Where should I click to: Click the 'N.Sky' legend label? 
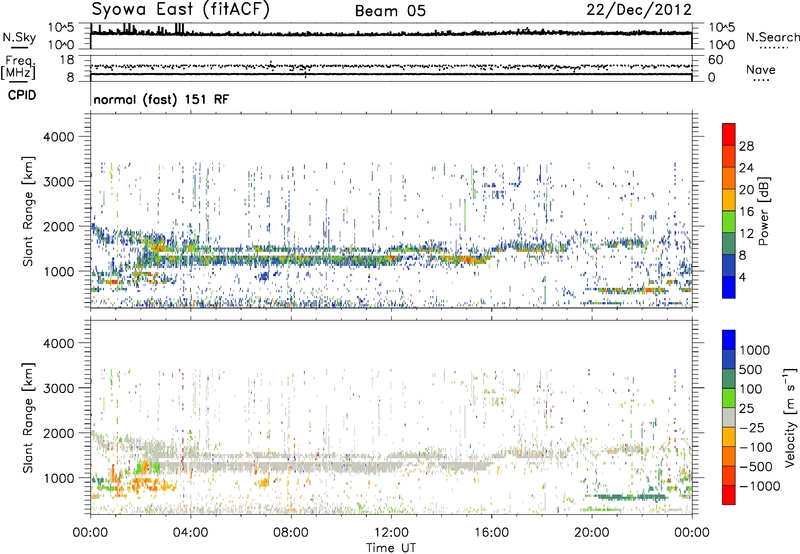tap(19, 37)
